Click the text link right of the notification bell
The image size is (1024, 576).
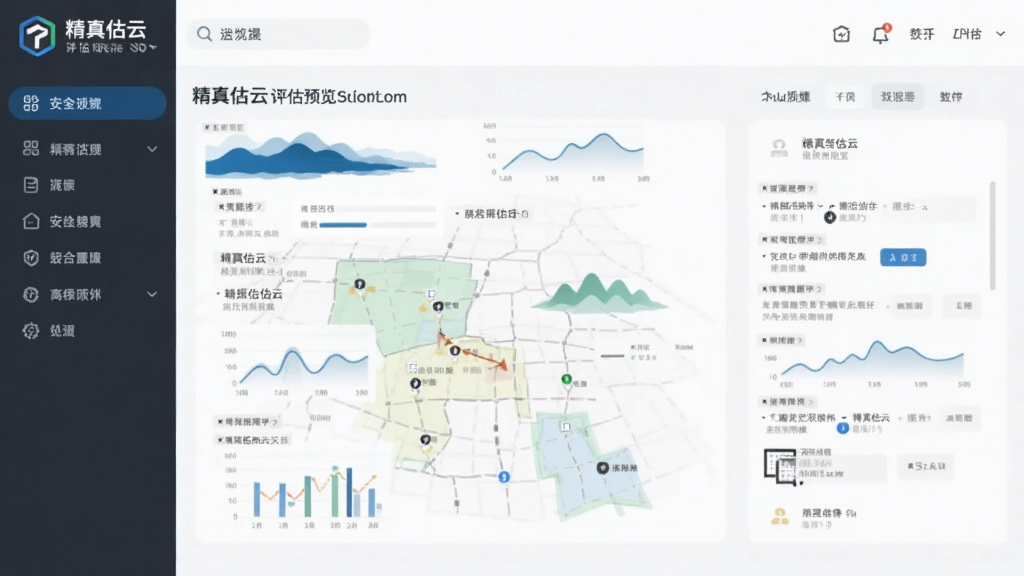[921, 34]
